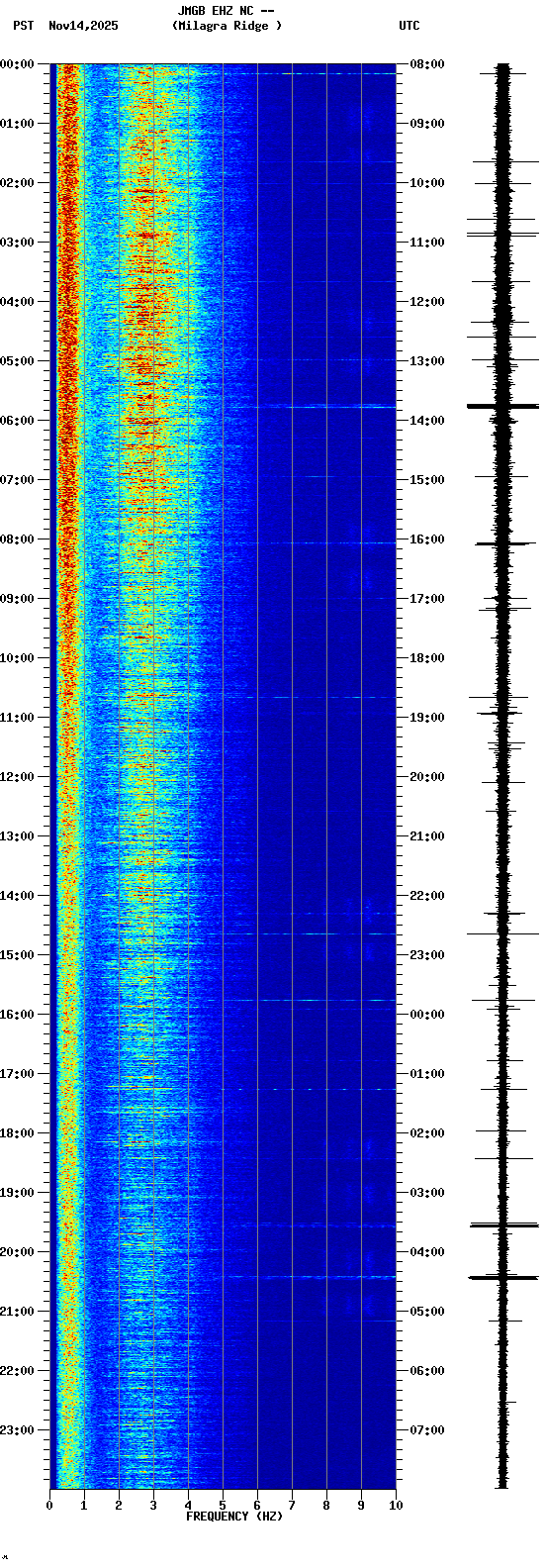Click the '06:00' PST time label

coord(17,421)
